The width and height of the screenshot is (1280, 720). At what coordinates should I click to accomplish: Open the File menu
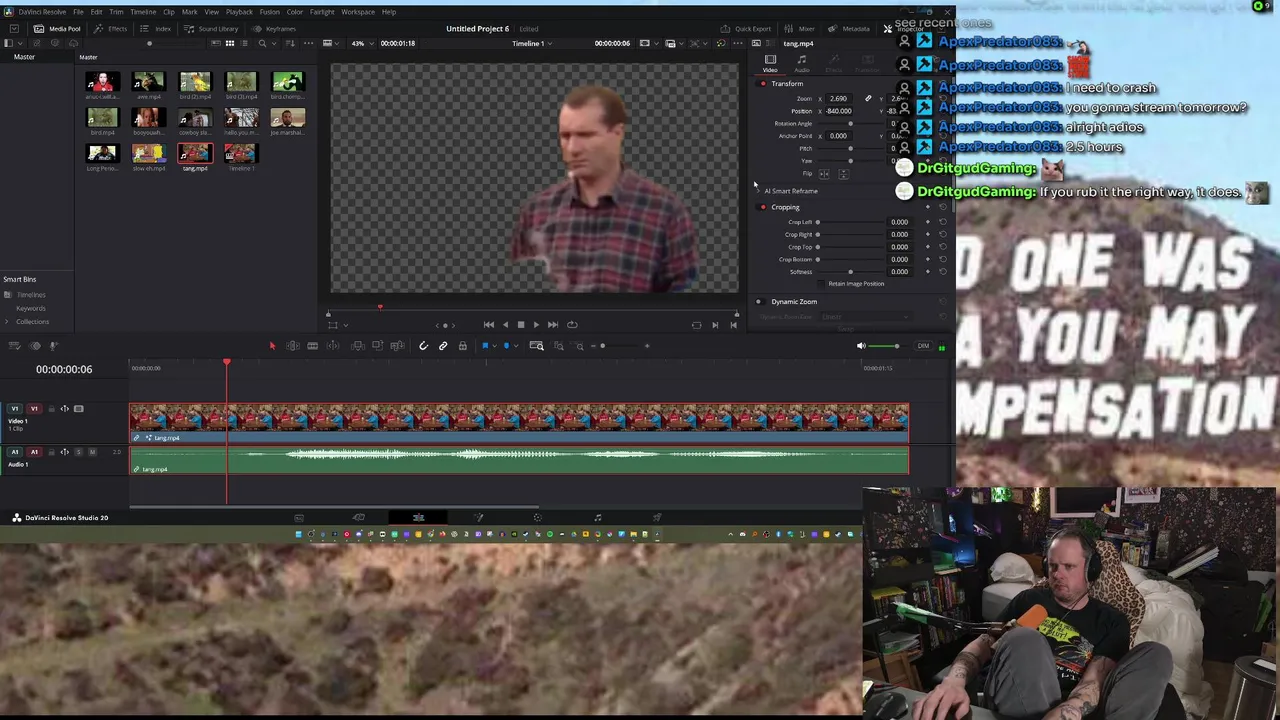[x=78, y=12]
